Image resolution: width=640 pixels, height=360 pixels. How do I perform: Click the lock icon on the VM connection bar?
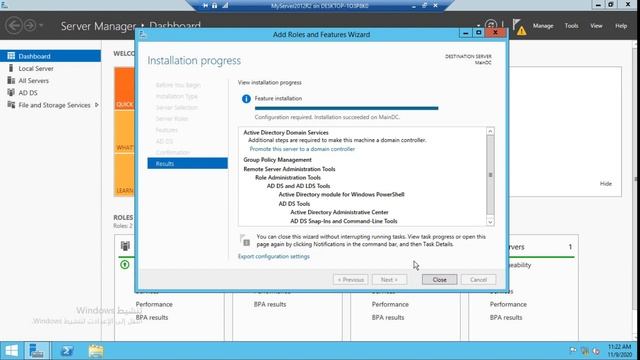[x=215, y=5]
